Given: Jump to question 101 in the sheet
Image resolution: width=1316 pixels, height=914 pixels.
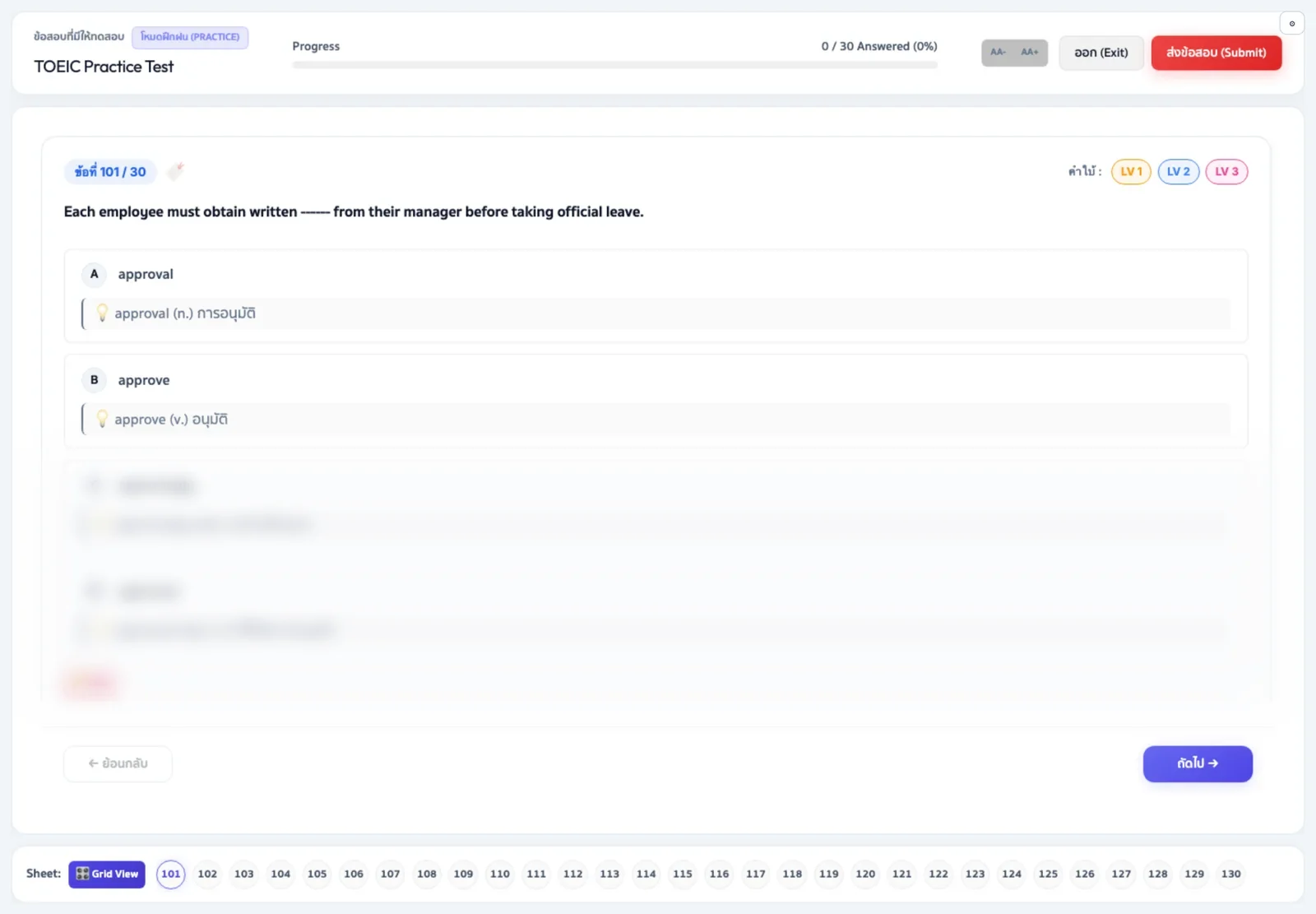Looking at the screenshot, I should 171,874.
